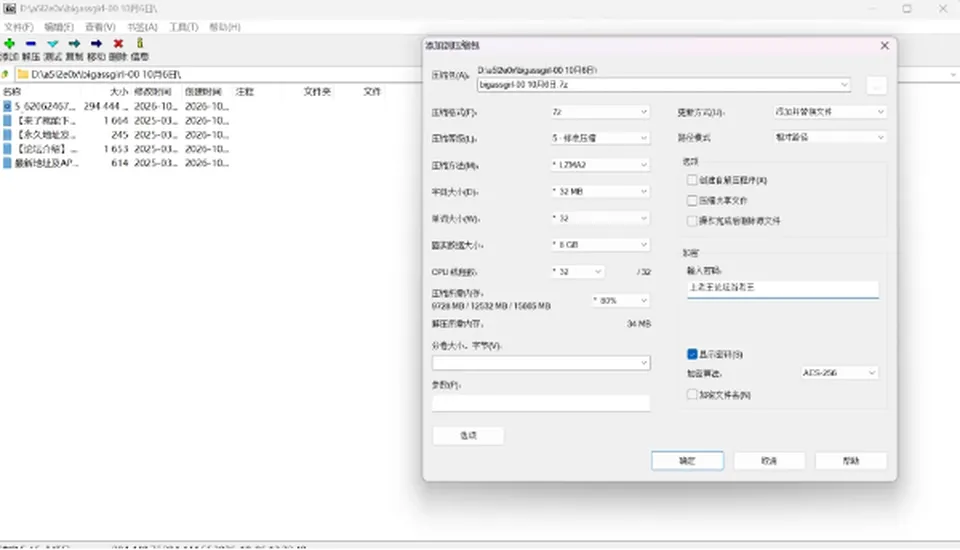960x550 pixels.
Task: Sort by the Name column header
Action: (12, 92)
